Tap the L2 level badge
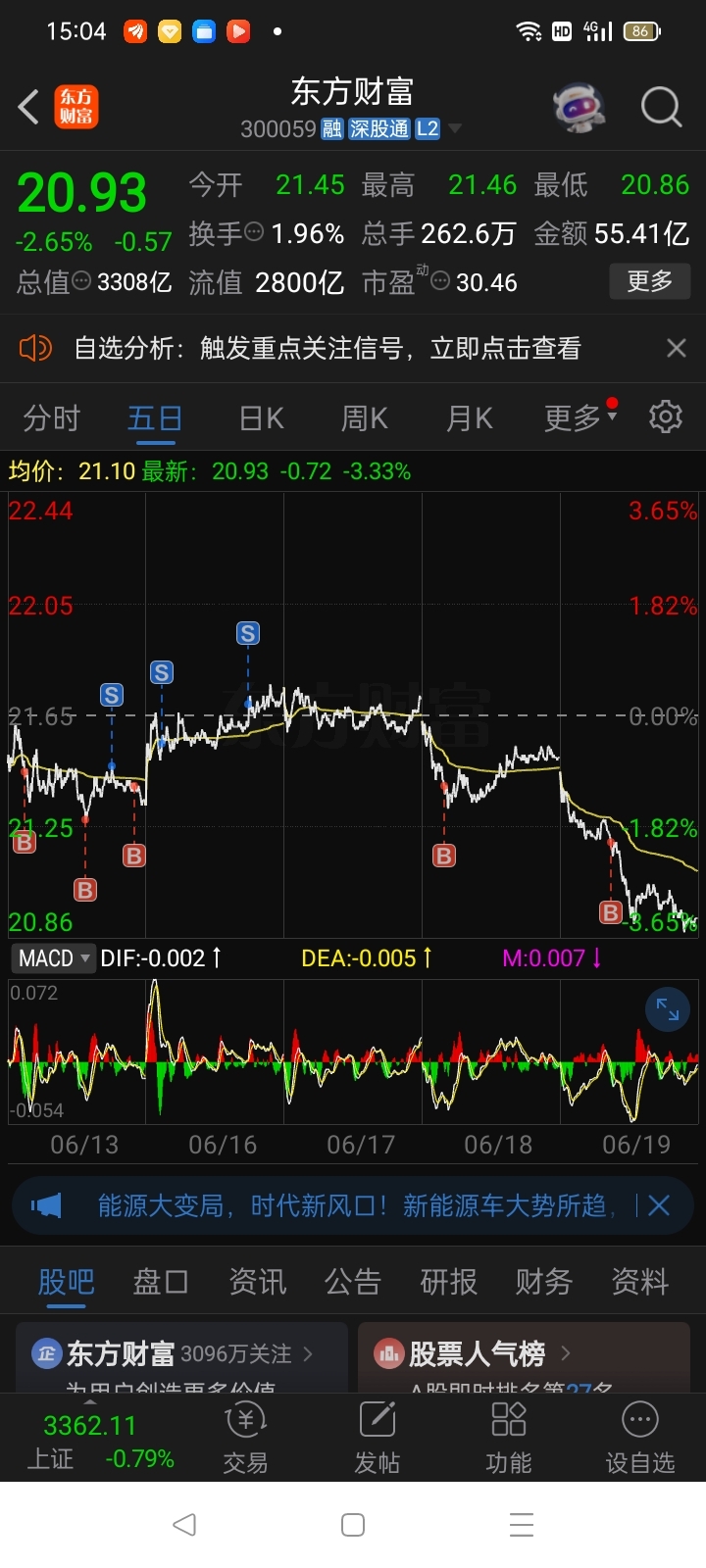 pyautogui.click(x=428, y=129)
